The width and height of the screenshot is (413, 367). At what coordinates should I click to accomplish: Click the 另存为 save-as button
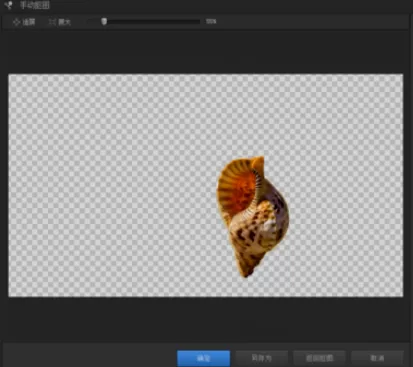click(x=262, y=358)
